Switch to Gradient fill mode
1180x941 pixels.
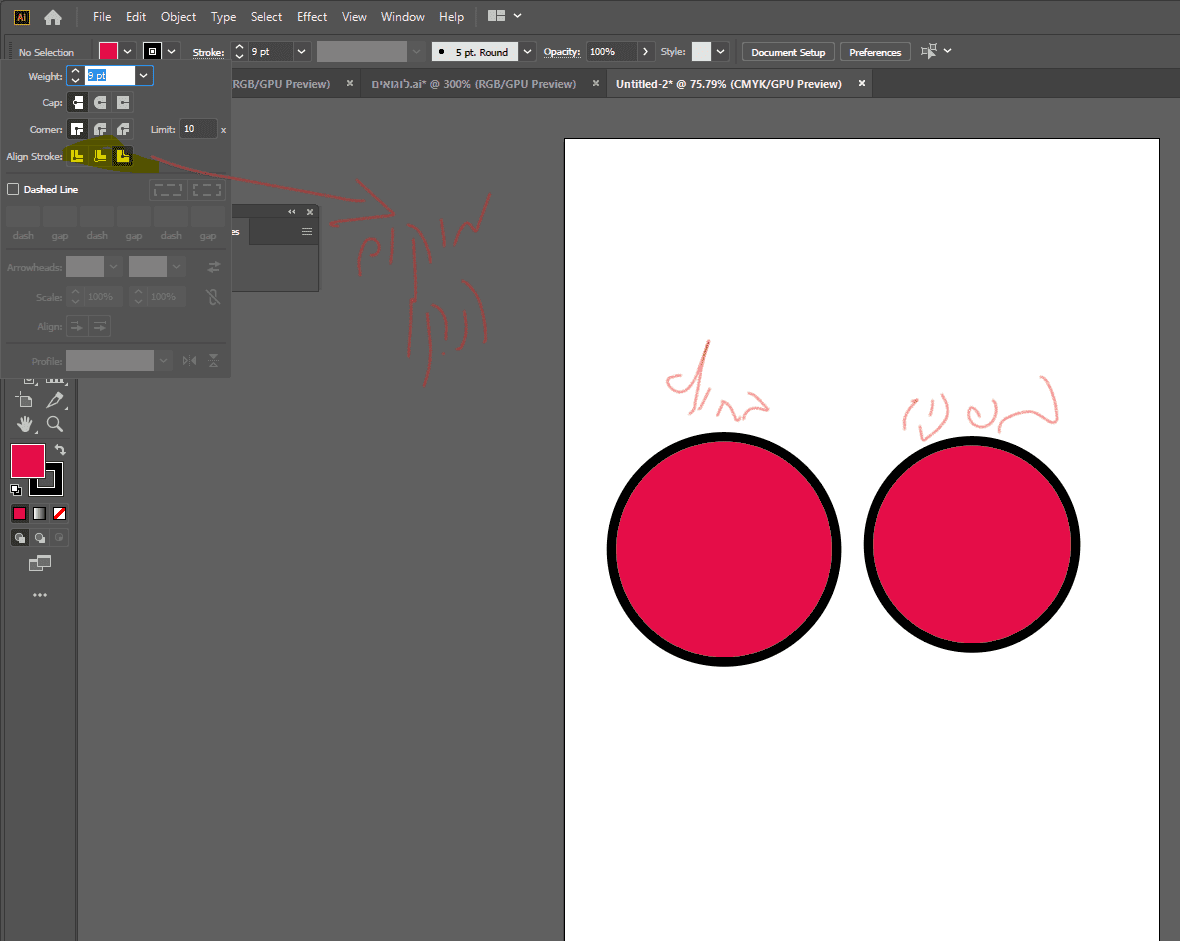click(40, 514)
